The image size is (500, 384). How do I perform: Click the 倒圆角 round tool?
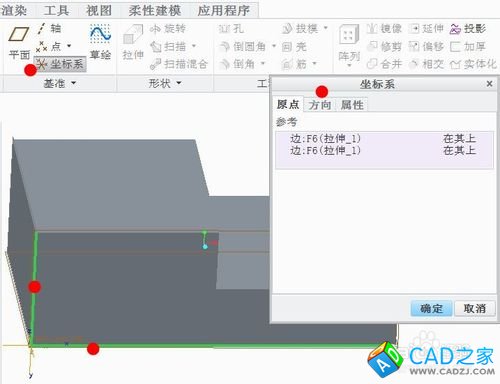click(243, 46)
